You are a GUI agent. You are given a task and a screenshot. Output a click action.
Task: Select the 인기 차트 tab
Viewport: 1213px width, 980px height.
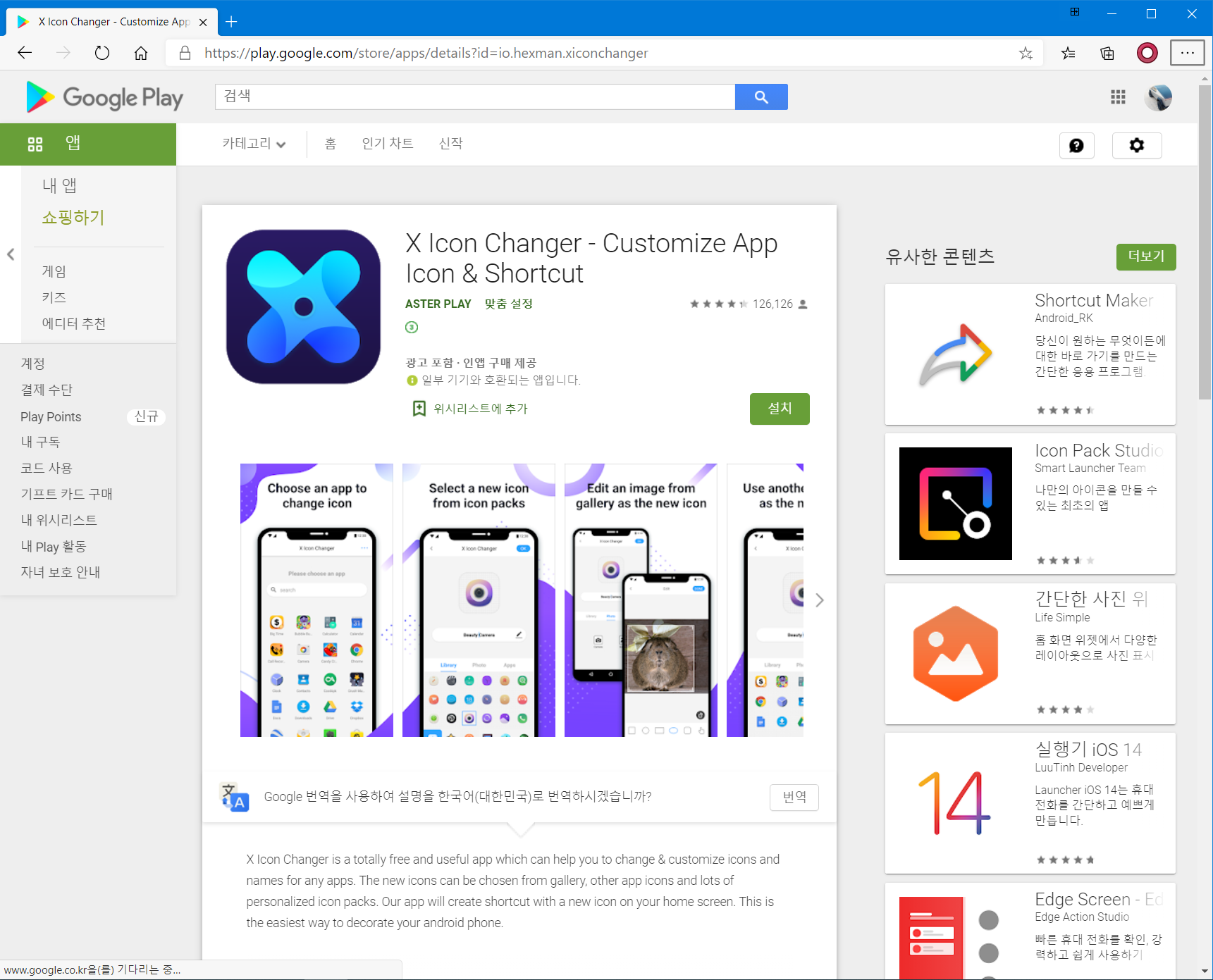coord(388,144)
